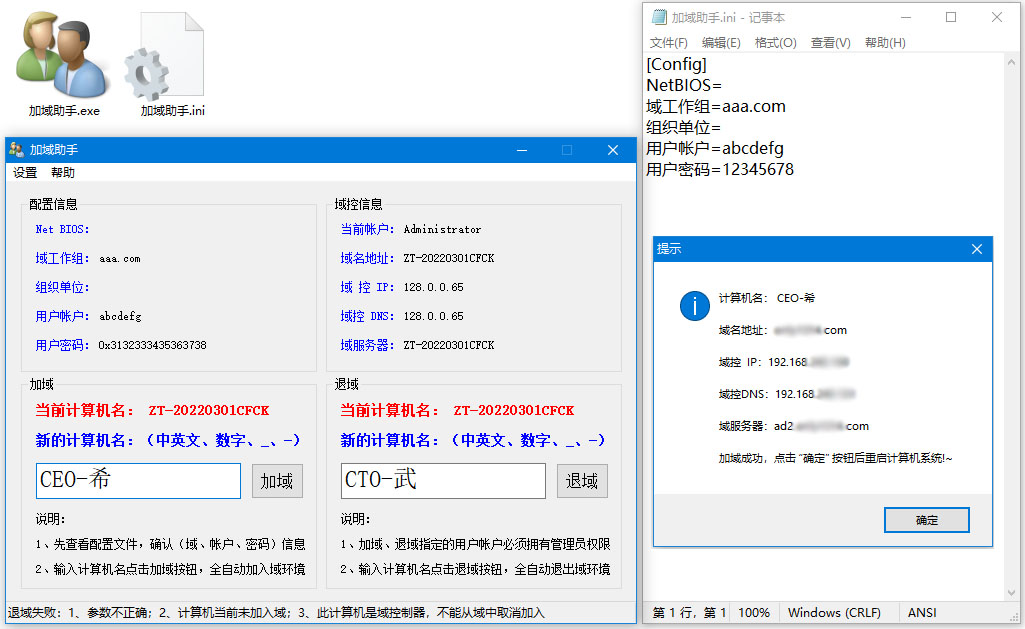Screen dimensions: 1025x629
Task: Click the 加域助手 window title bar icon
Action: click(17, 149)
